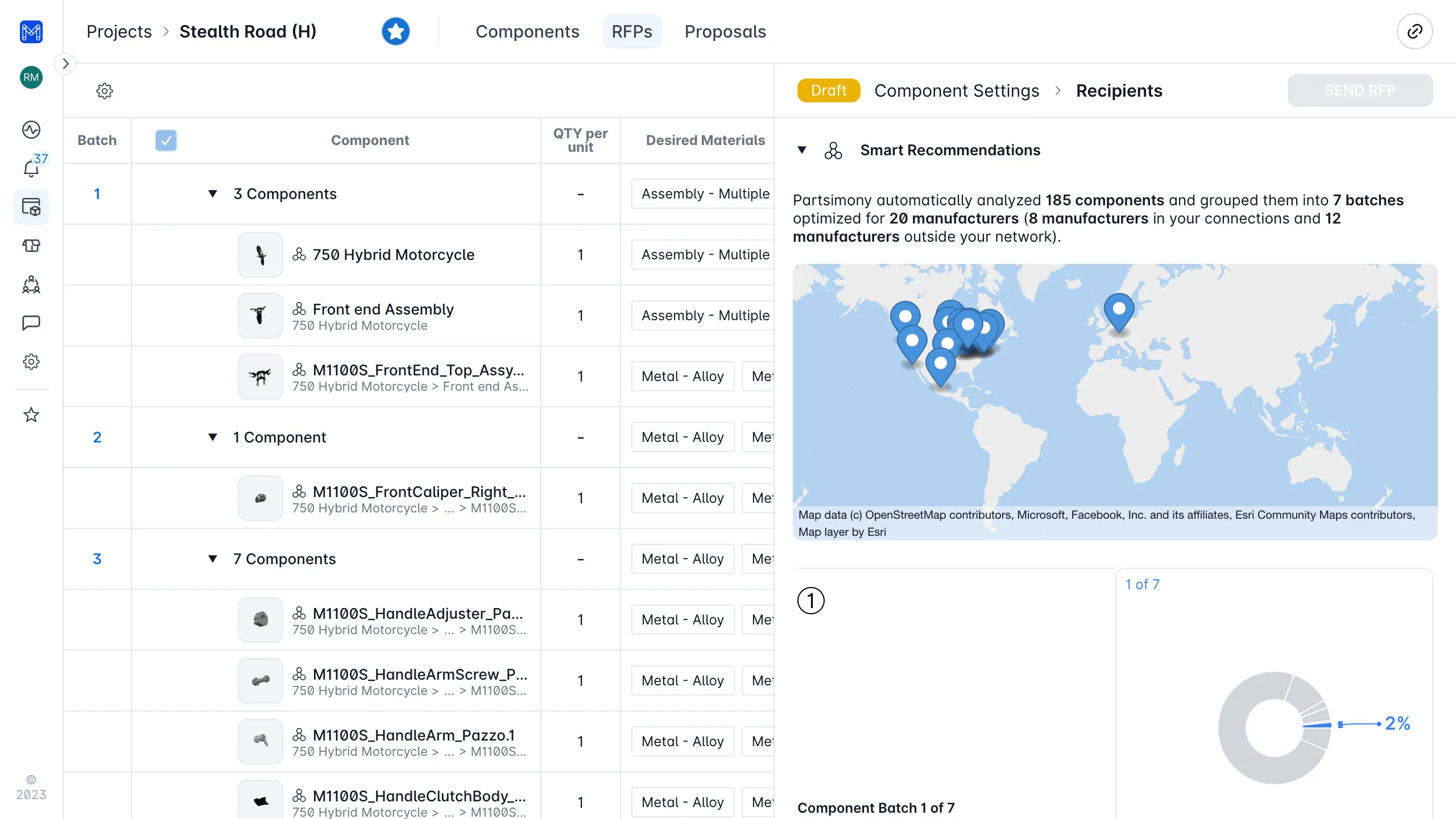The width and height of the screenshot is (1456, 819).
Task: Switch to the Proposals tab
Action: (x=725, y=31)
